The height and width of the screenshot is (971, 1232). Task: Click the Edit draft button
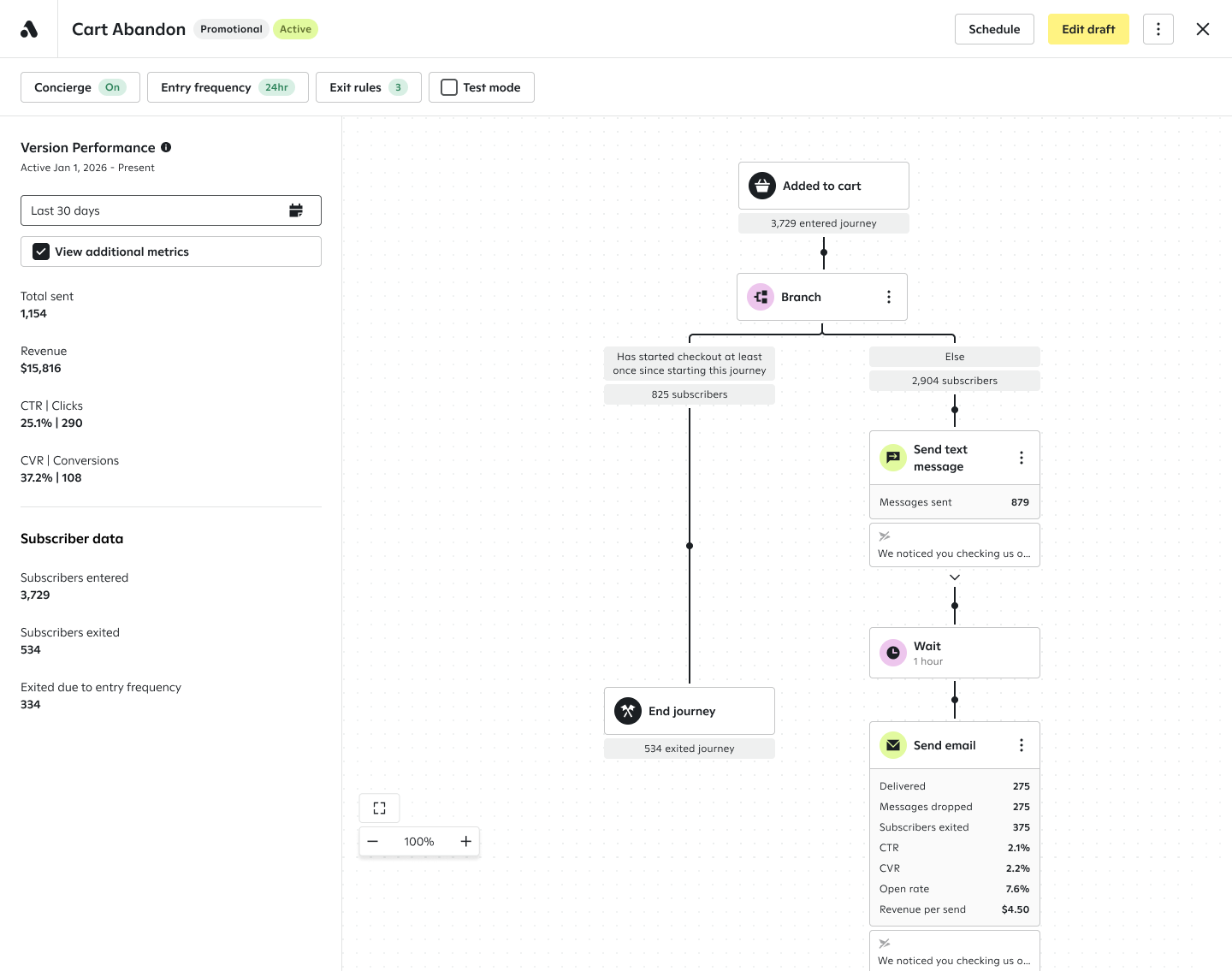tap(1088, 29)
